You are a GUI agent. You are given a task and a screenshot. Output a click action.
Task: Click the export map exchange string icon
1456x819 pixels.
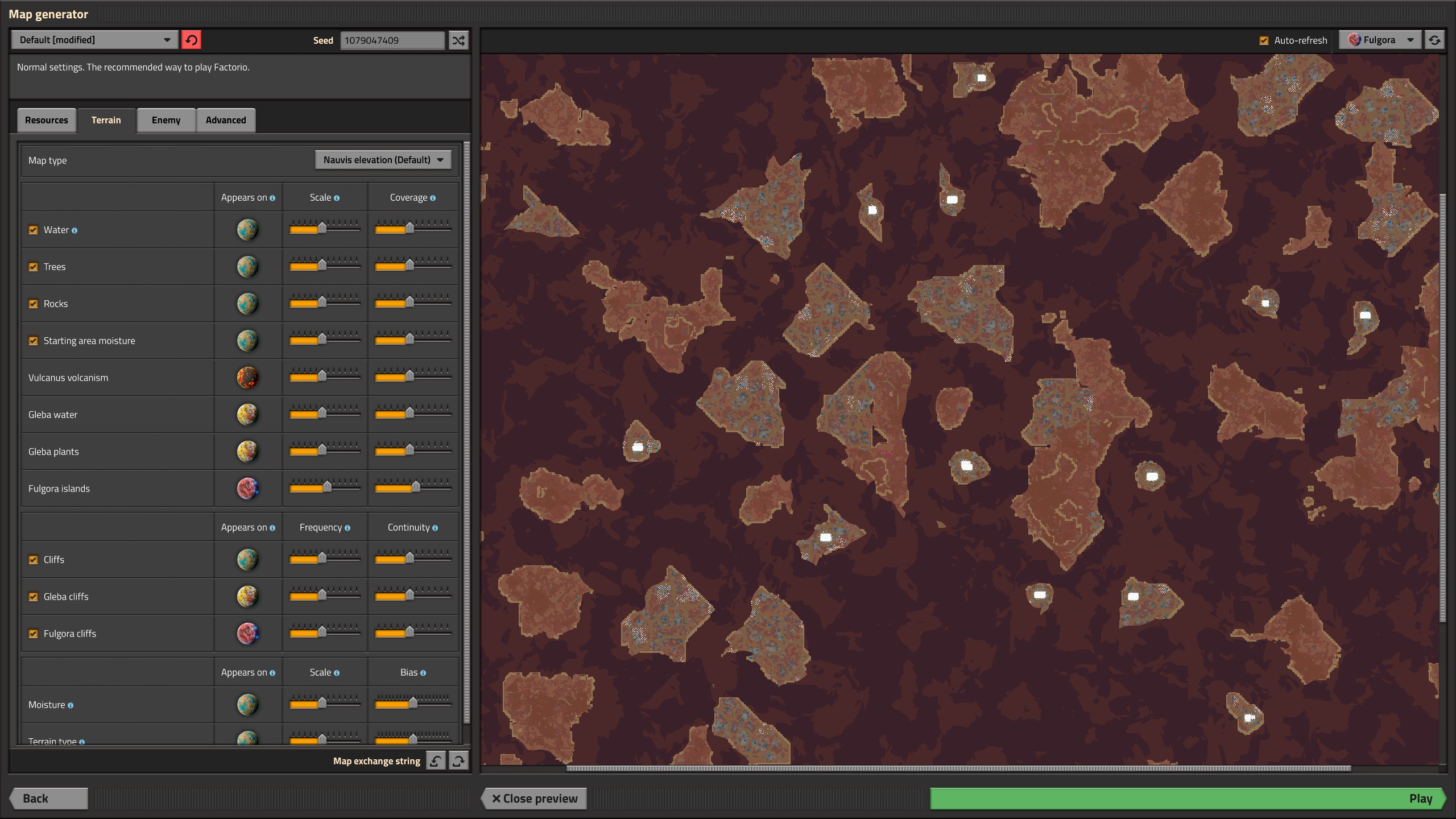458,760
